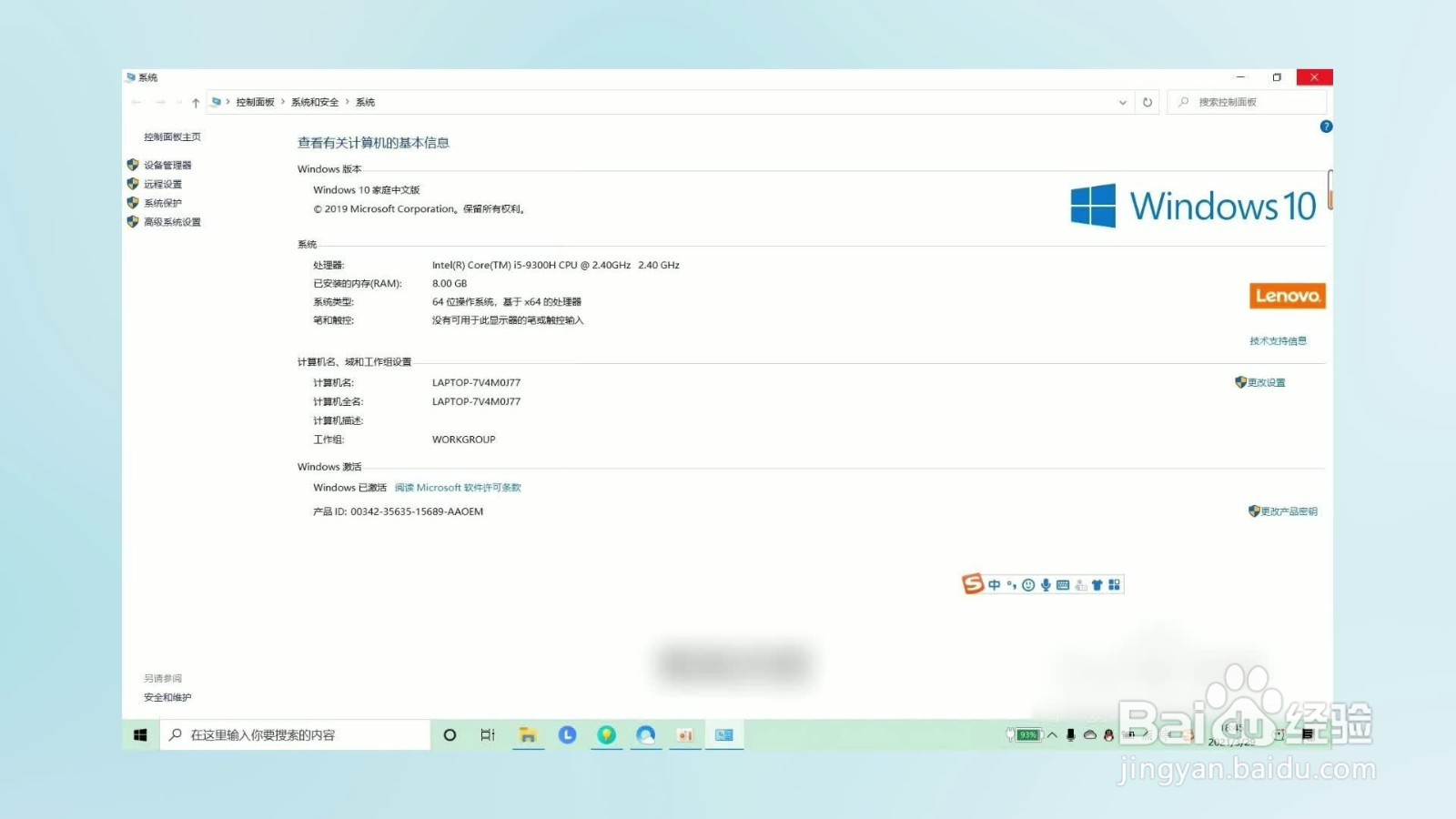Open 系统保护 in sidebar
Image resolution: width=1456 pixels, height=819 pixels.
pyautogui.click(x=163, y=204)
